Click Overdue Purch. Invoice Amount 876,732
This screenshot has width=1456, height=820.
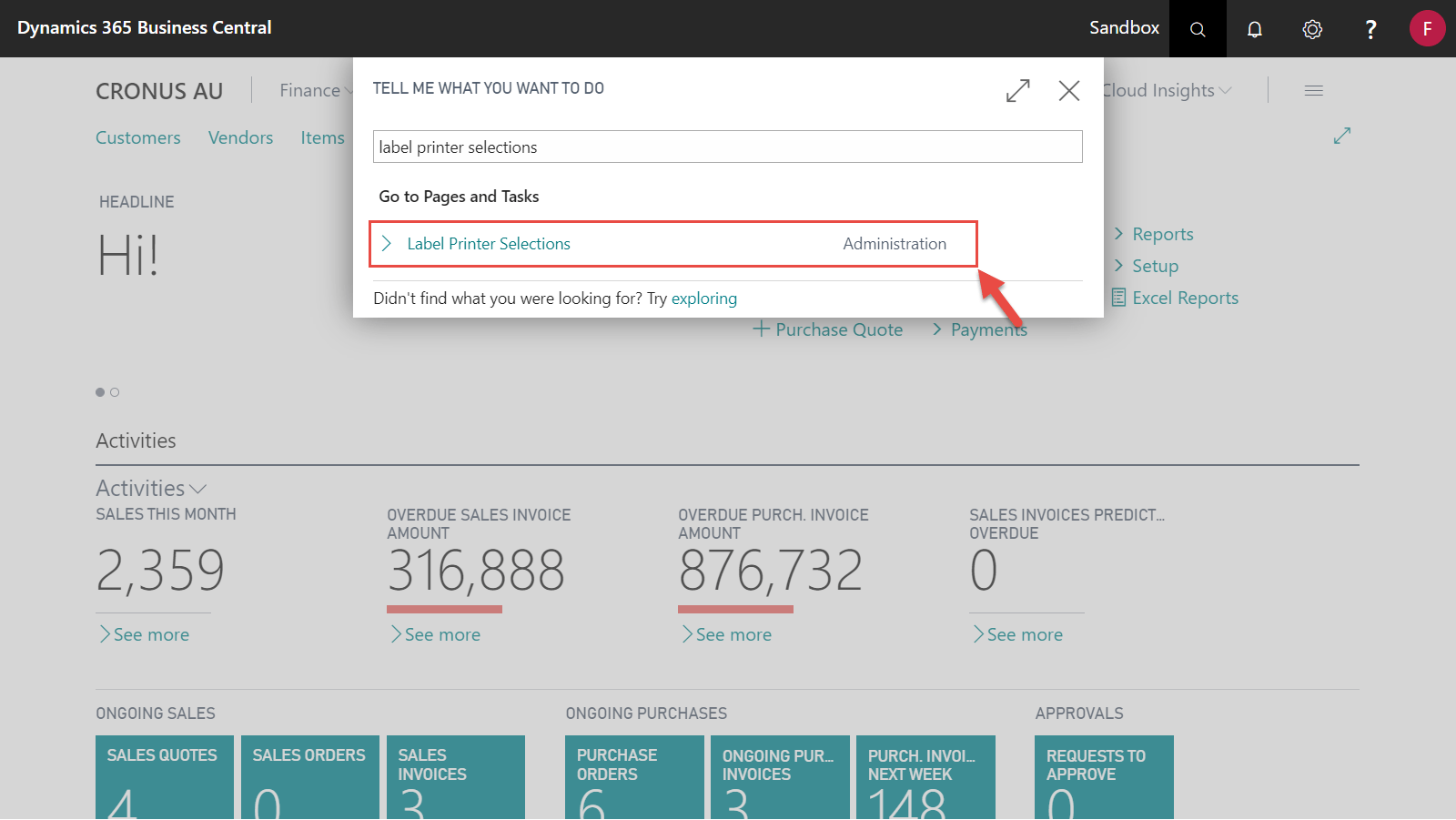(771, 571)
